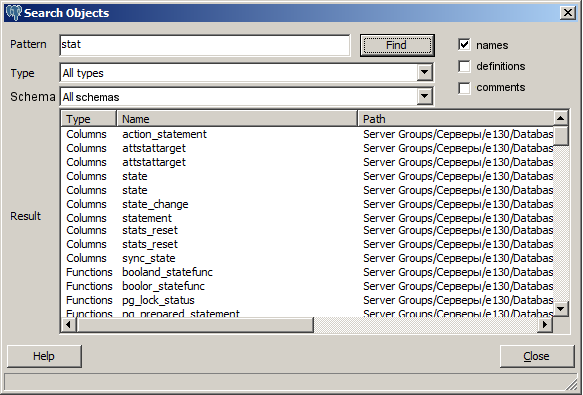583x395 pixels.
Task: Uncheck the names checkbox
Action: (464, 45)
